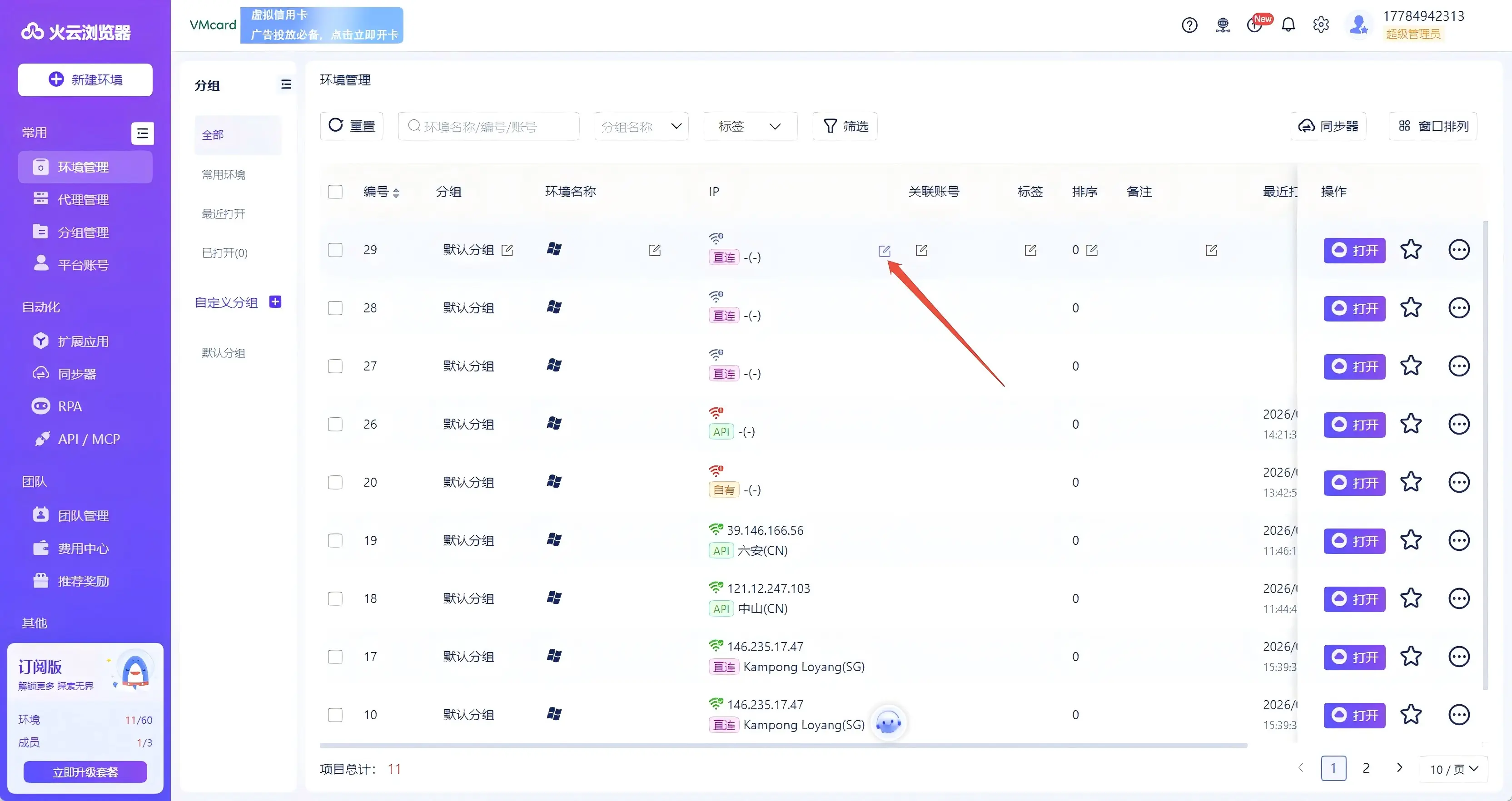The image size is (1512, 801).
Task: Open the 10 / 页 page size dropdown
Action: (x=1453, y=769)
